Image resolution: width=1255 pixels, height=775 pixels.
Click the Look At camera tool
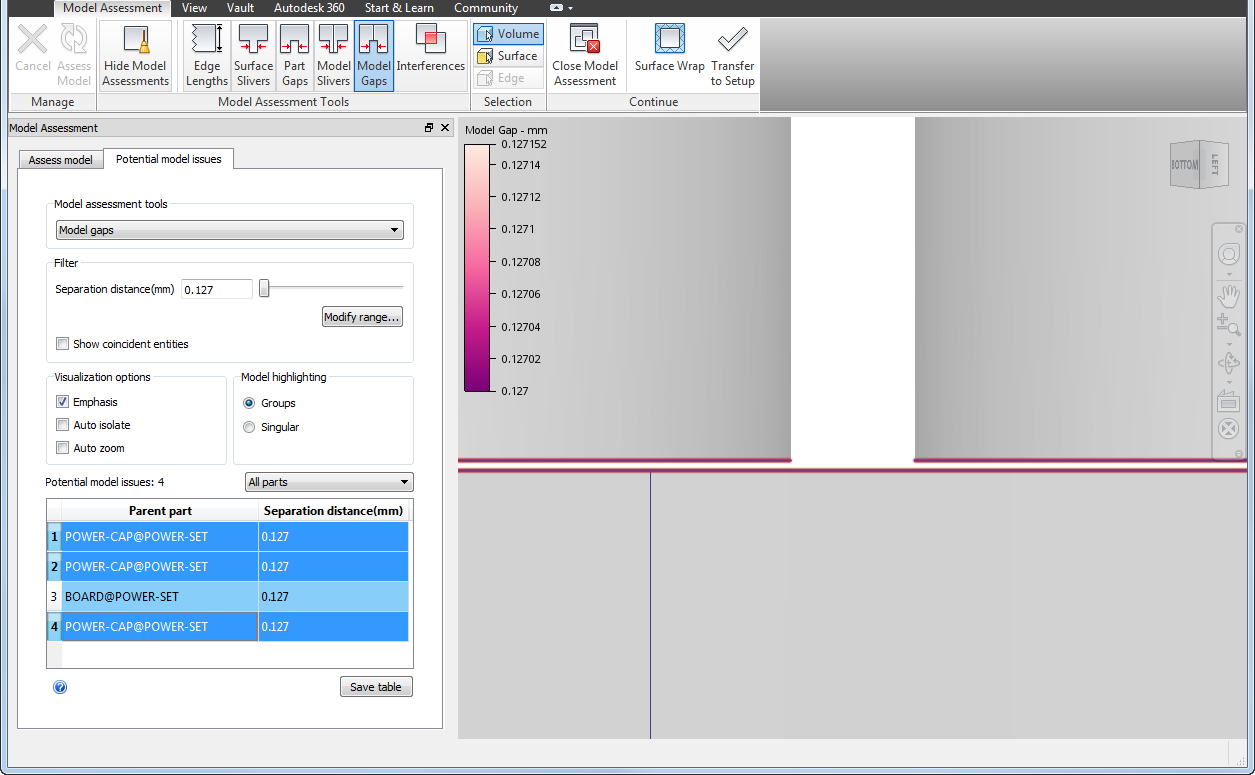point(1228,401)
